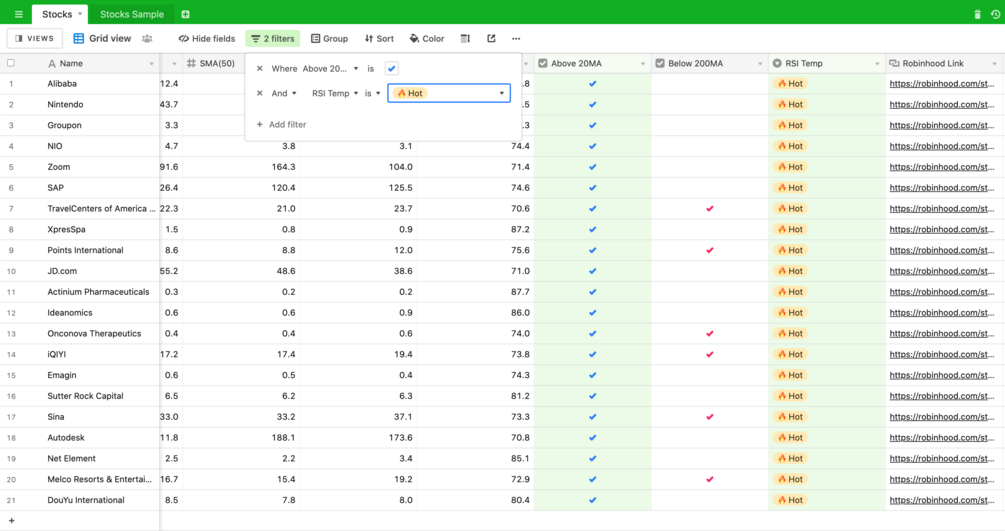Screen dimensions: 1005x531
Task: Open Robinhood link for NIO
Action: pos(942,146)
